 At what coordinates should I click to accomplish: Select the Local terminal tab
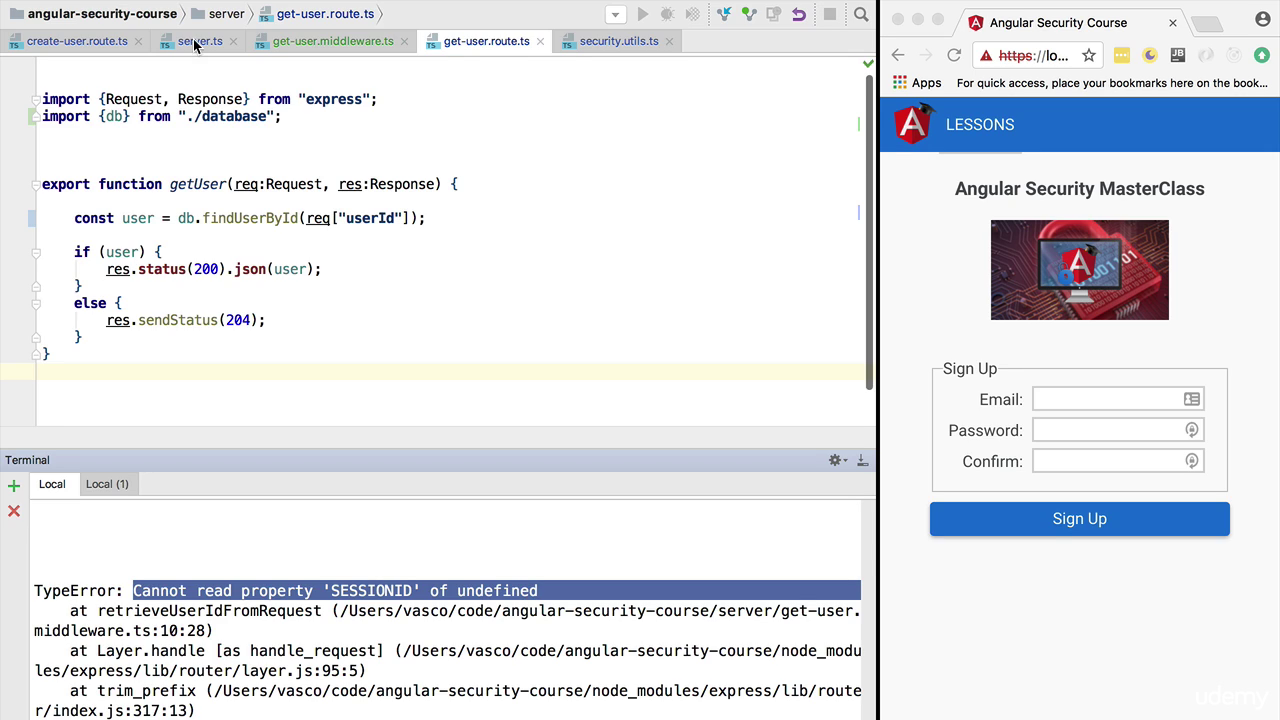pos(52,484)
